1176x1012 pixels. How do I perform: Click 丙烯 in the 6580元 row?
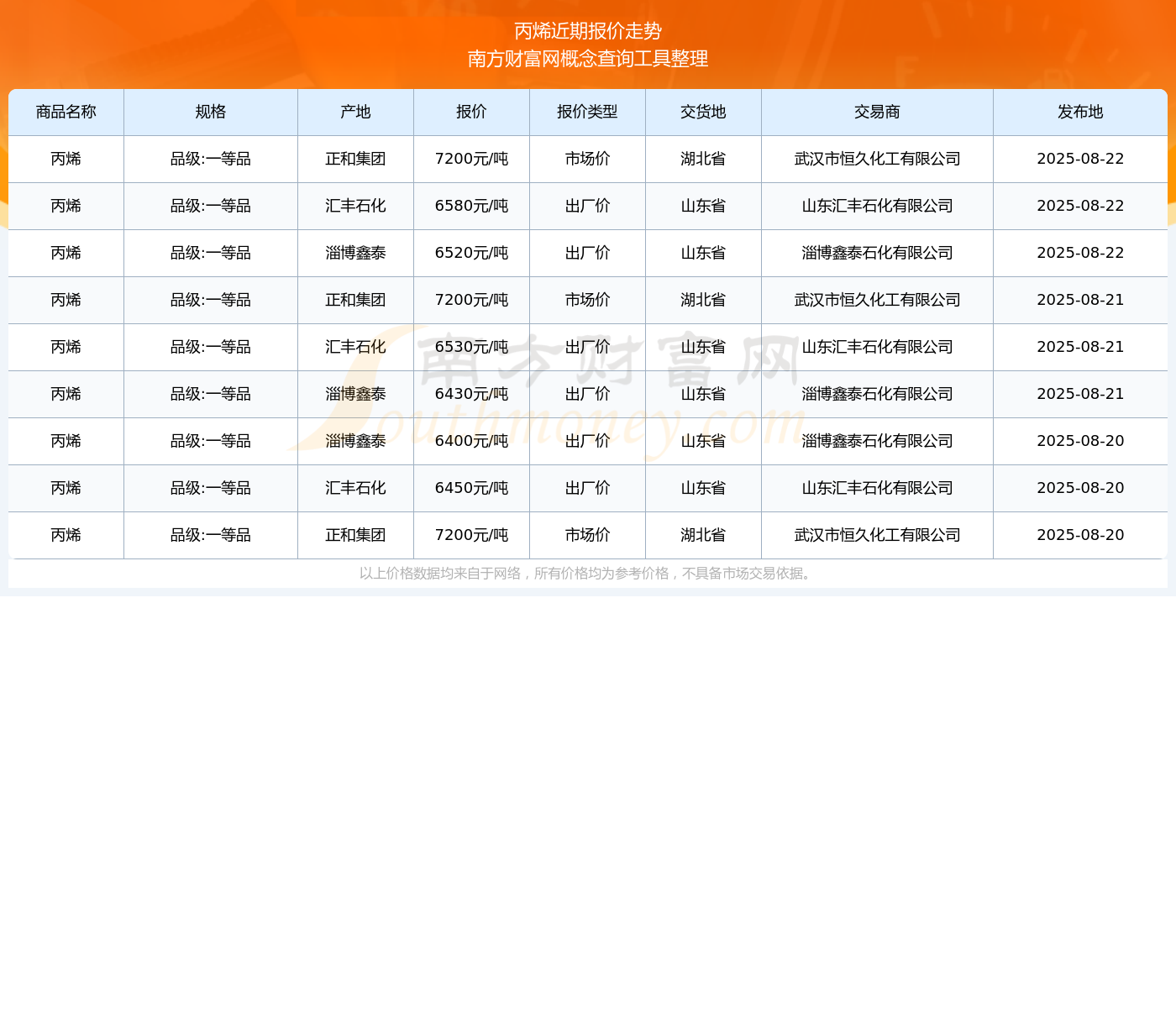coord(66,206)
